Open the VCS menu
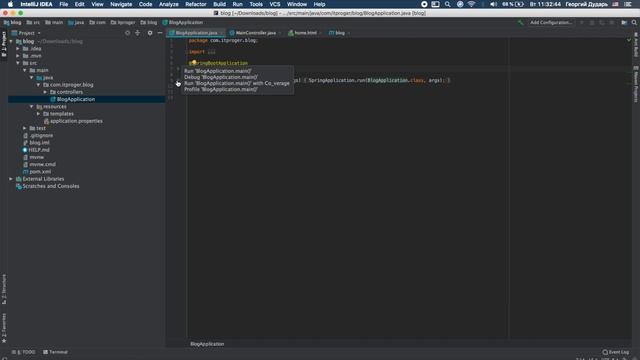Image resolution: width=640 pixels, height=360 pixels. coord(275,4)
